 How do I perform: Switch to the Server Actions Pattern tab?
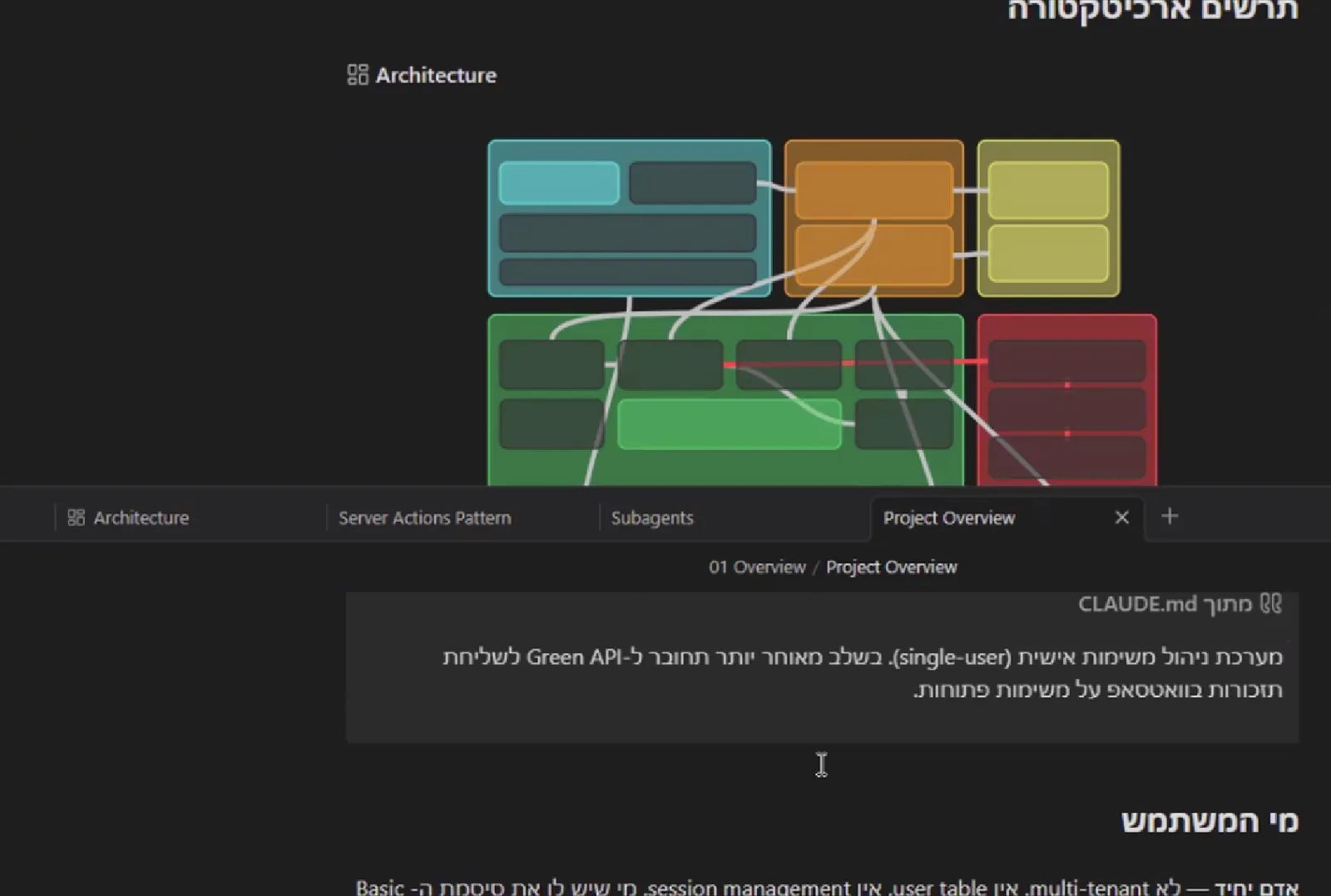click(x=424, y=517)
